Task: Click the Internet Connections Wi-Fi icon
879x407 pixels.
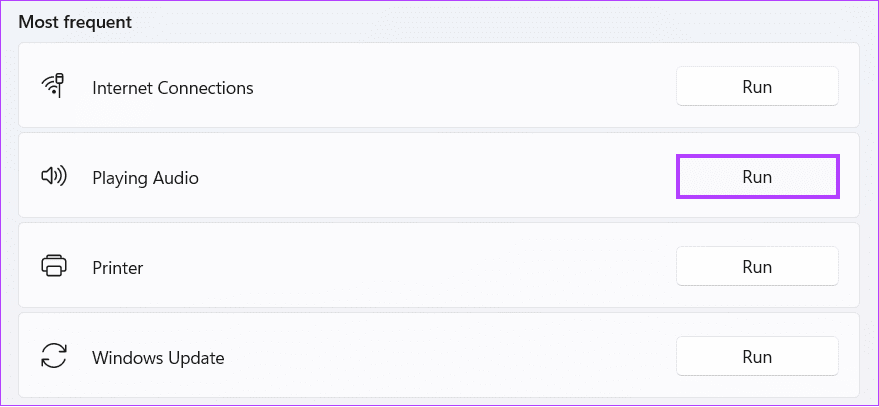Action: 54,86
